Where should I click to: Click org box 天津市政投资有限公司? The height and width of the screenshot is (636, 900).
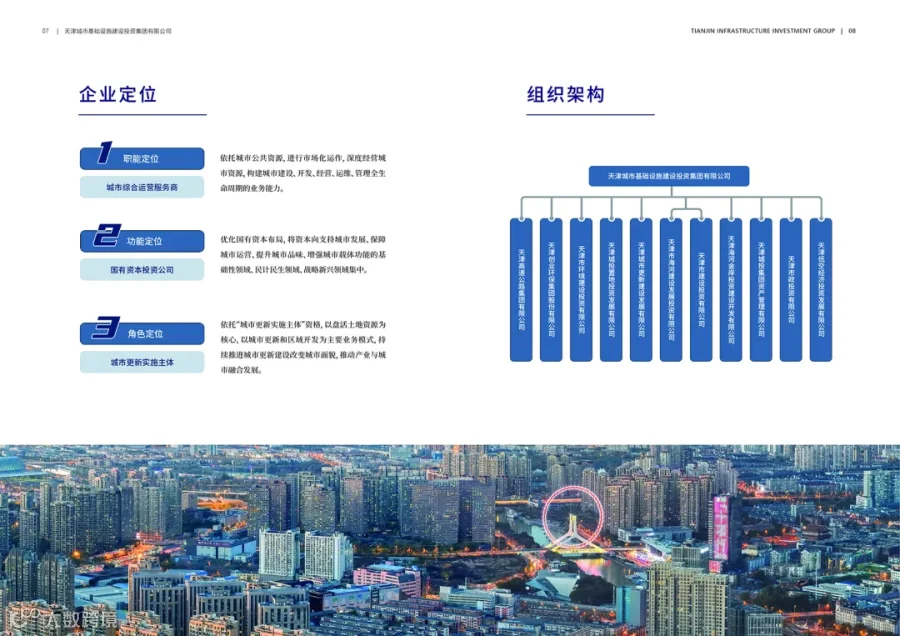[x=791, y=290]
